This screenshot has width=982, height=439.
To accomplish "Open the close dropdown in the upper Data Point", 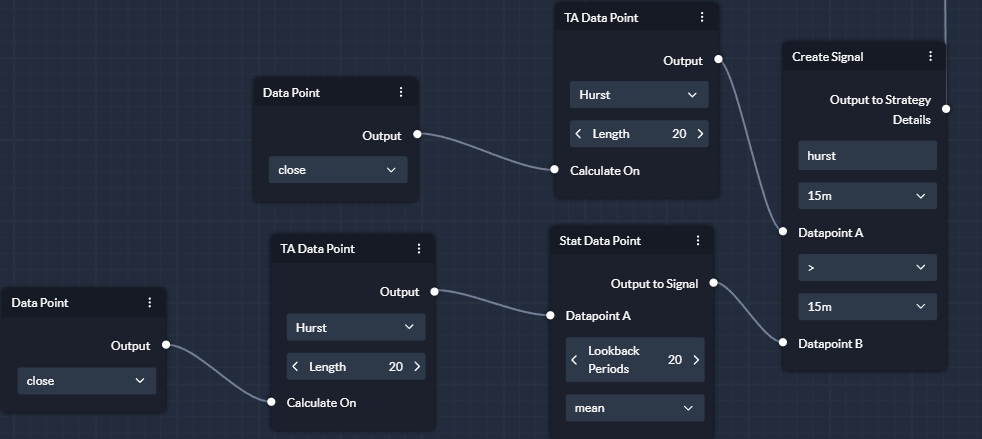I will click(x=338, y=170).
